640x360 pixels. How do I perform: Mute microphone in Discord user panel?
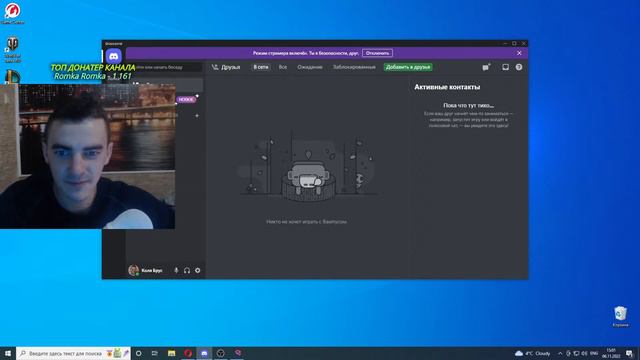[176, 270]
